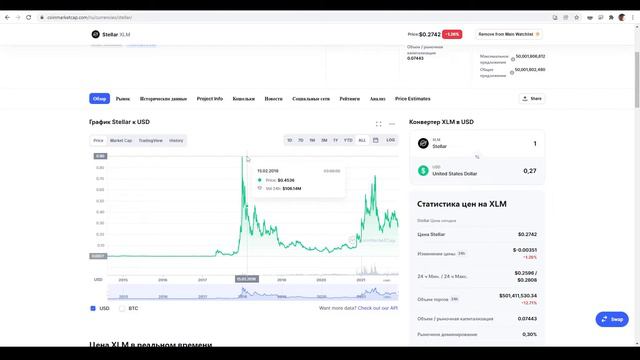Expand chart to fullscreen
Image resolution: width=640 pixels, height=360 pixels.
[379, 124]
